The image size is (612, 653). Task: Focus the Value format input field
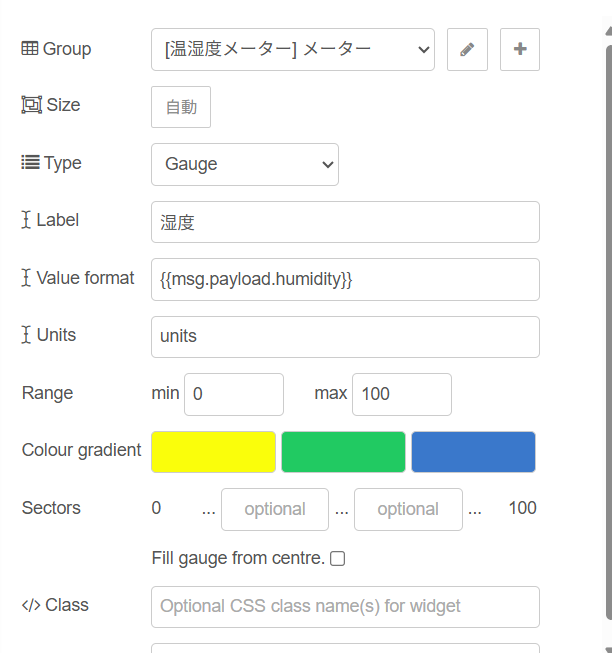pyautogui.click(x=346, y=279)
